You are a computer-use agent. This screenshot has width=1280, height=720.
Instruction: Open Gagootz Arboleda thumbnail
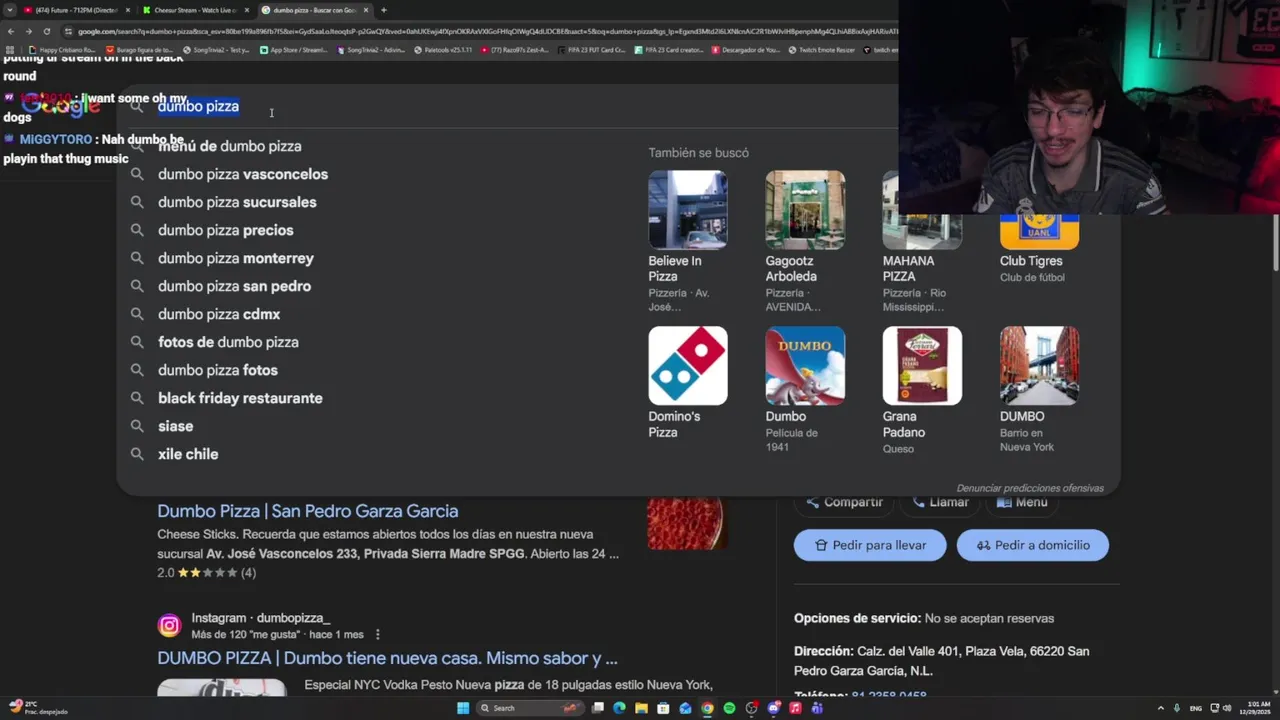[x=805, y=210]
